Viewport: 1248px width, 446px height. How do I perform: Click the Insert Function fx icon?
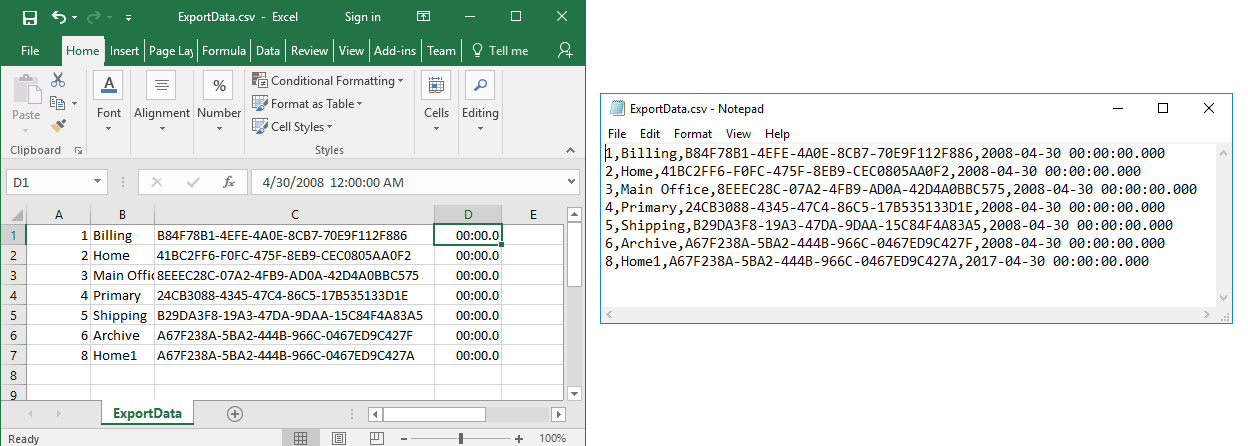(x=228, y=182)
